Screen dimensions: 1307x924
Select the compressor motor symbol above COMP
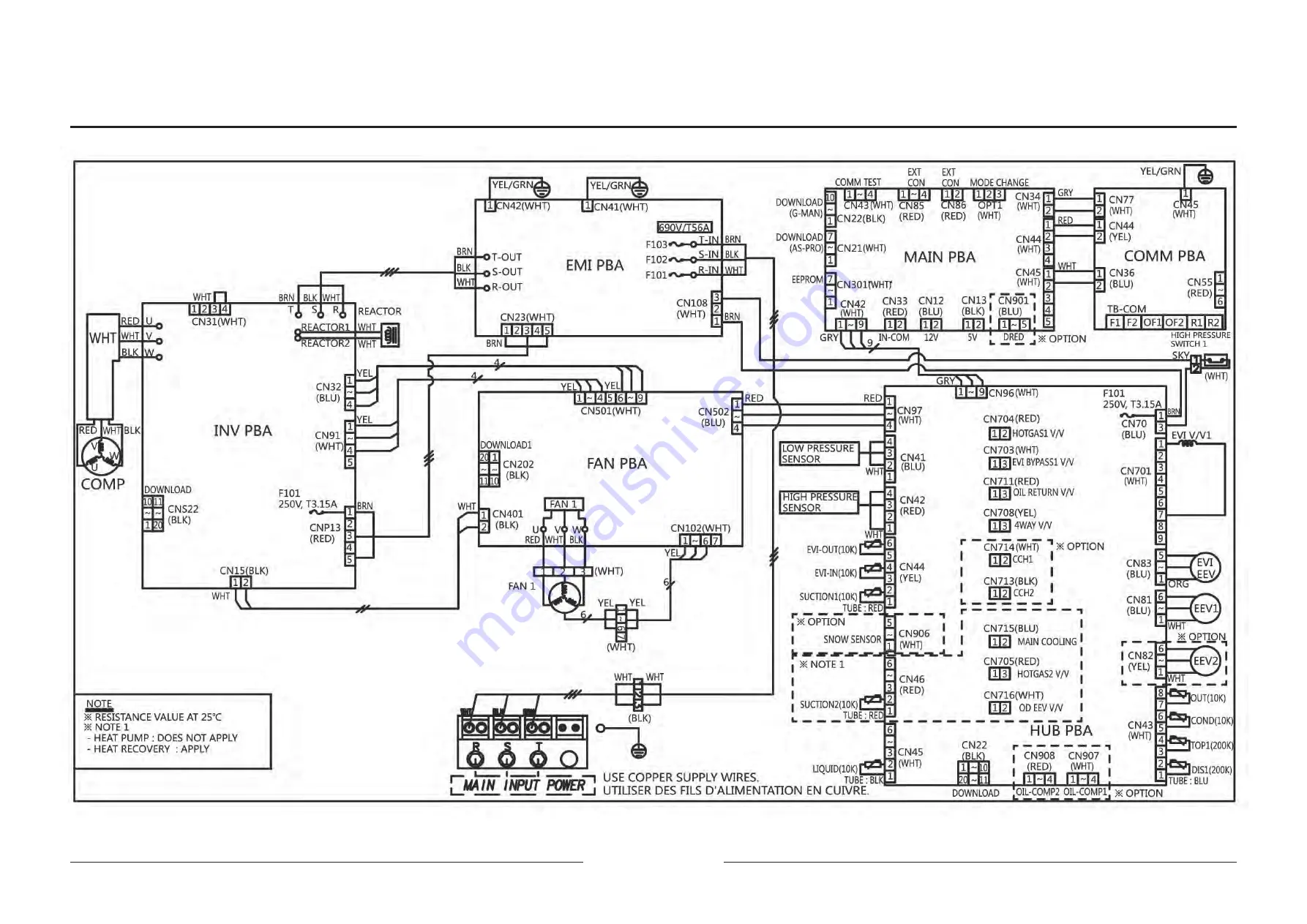pyautogui.click(x=100, y=457)
